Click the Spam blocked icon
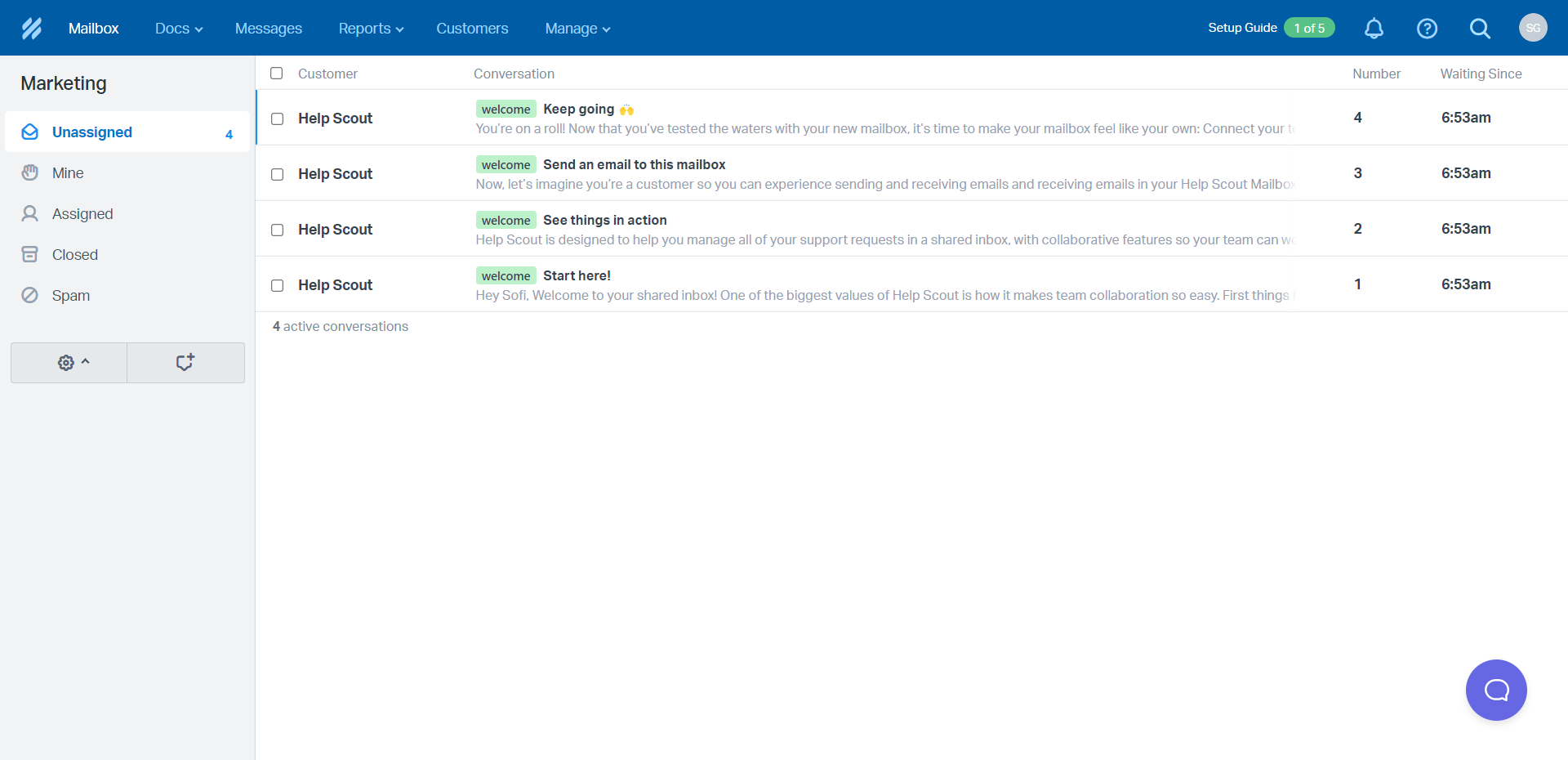 (30, 295)
